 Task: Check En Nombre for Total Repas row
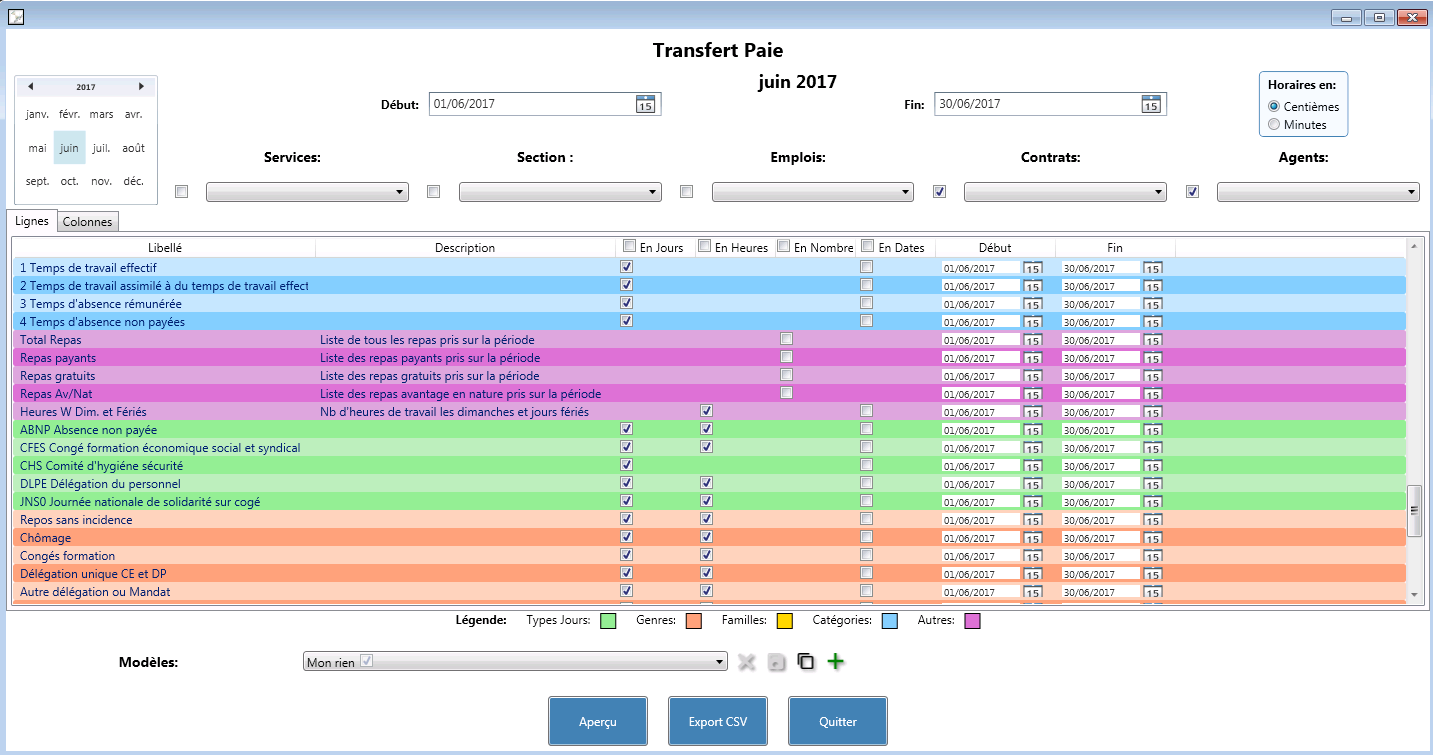787,339
